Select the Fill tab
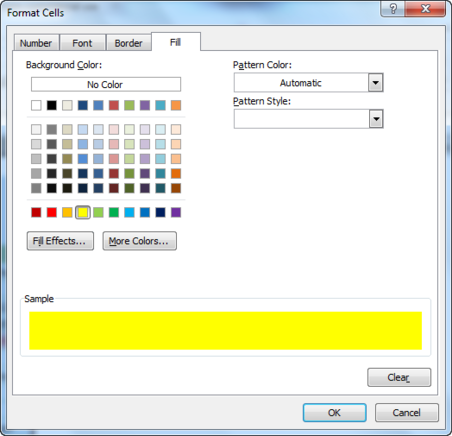Image resolution: width=452 pixels, height=436 pixels. point(176,42)
